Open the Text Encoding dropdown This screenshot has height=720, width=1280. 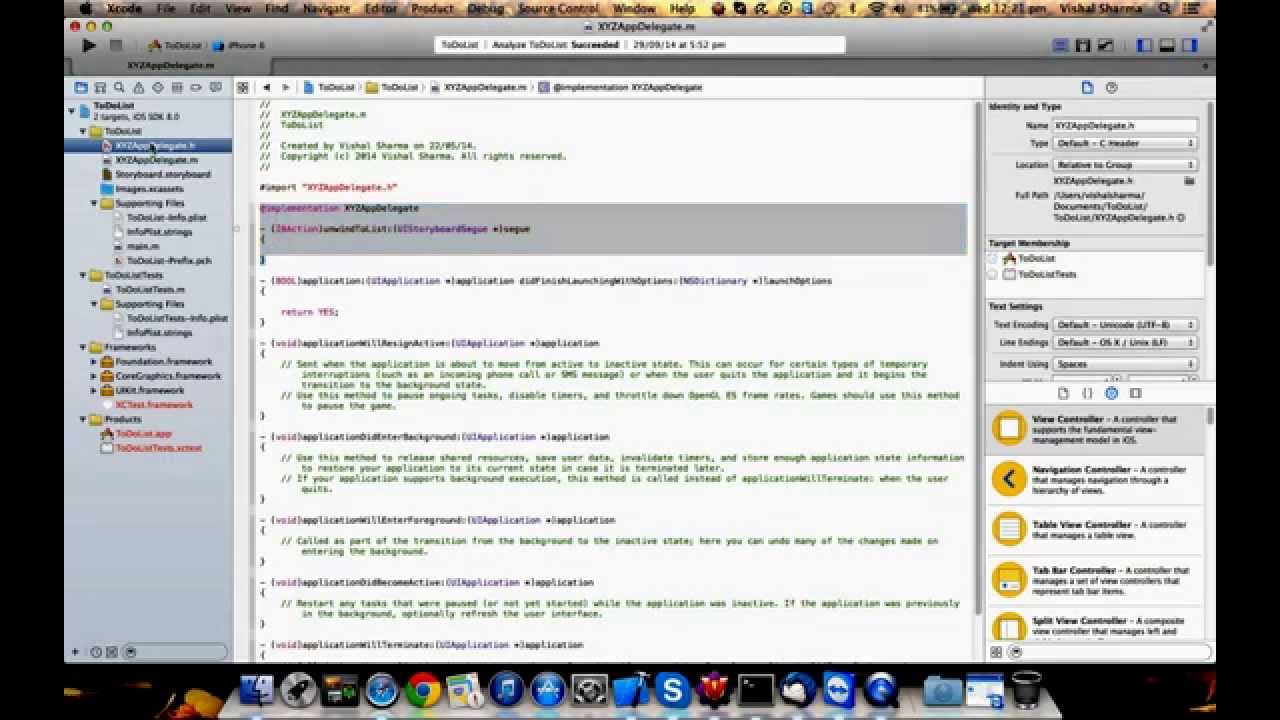pos(1125,325)
